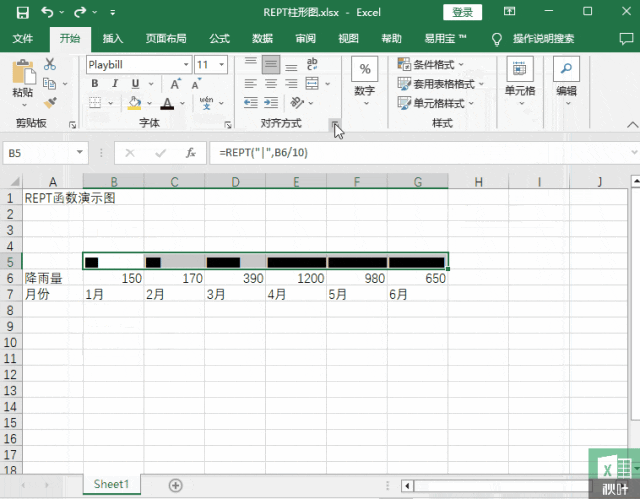The width and height of the screenshot is (640, 499).
Task: Open the Playbill font name dropdown
Action: [x=186, y=64]
